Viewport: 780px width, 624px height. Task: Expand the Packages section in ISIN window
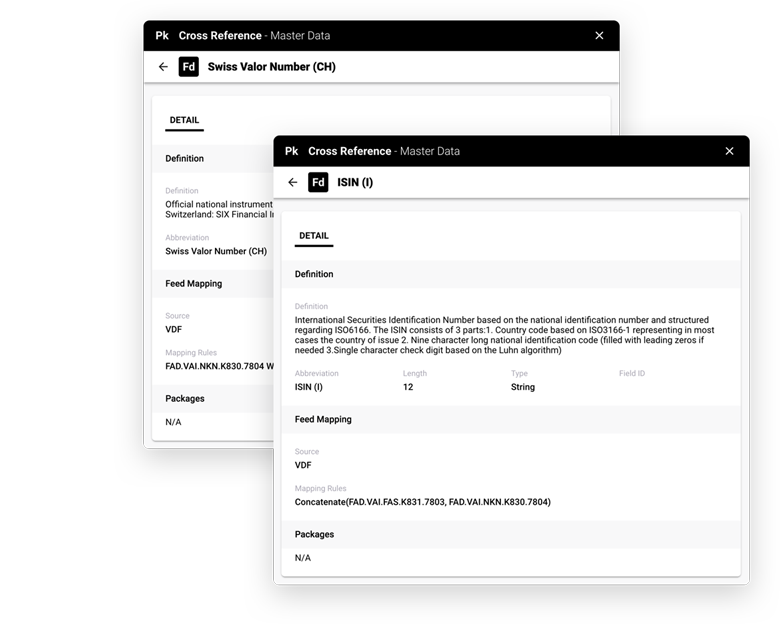tap(314, 535)
